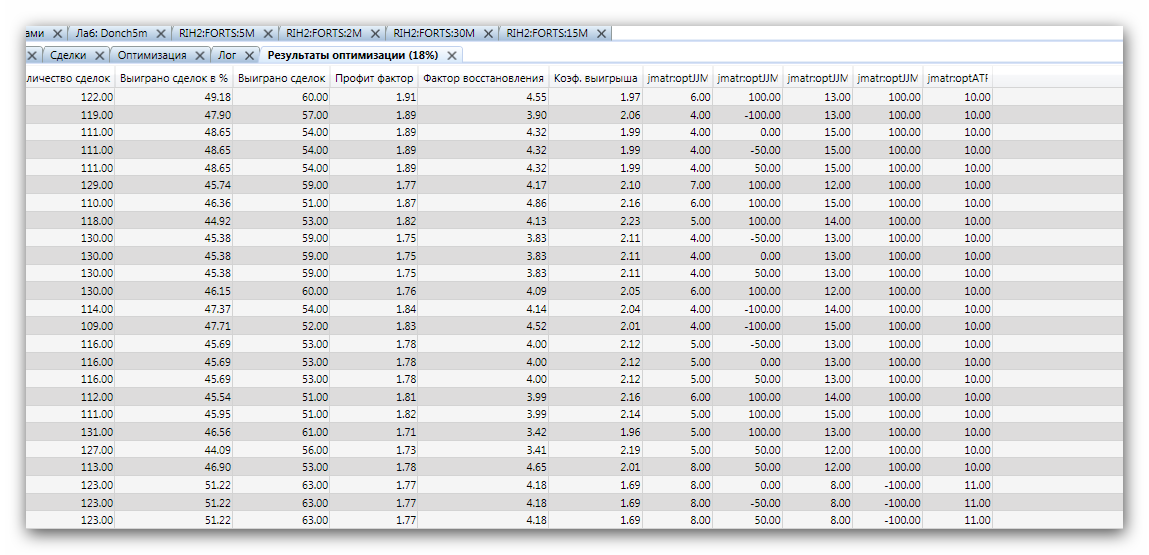The height and width of the screenshot is (555, 1149).
Task: Select recovery factor cell 4.52
Action: click(x=484, y=326)
